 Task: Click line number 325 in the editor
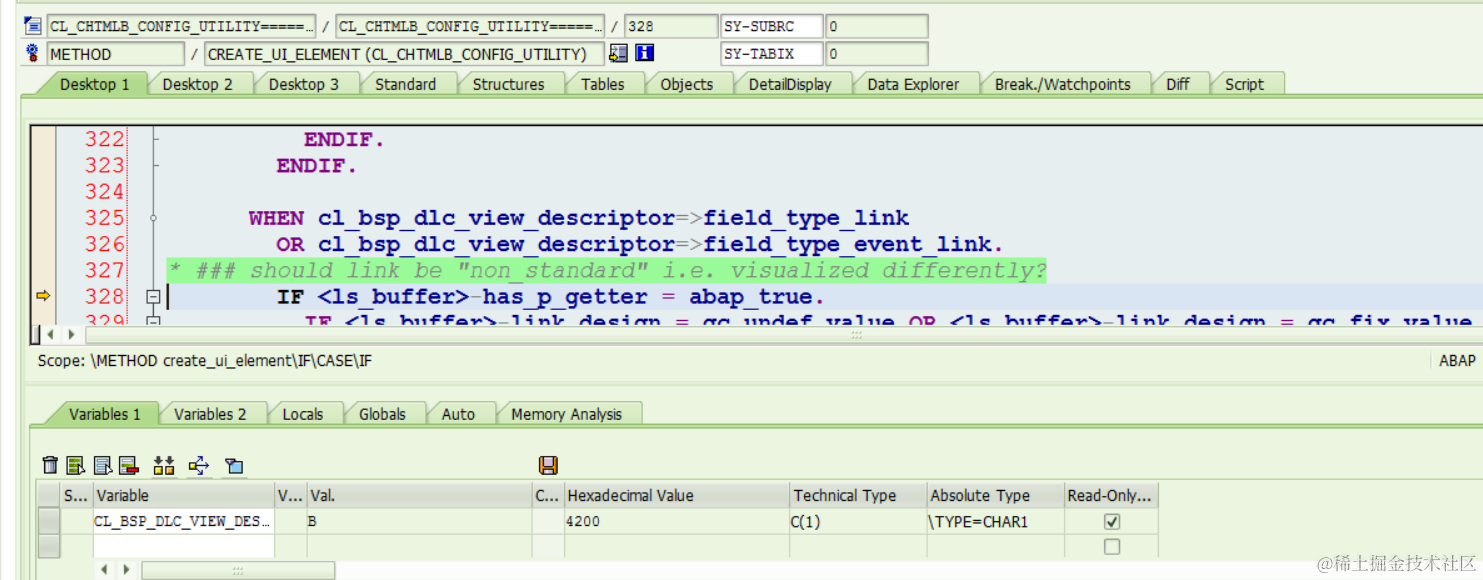pos(104,218)
